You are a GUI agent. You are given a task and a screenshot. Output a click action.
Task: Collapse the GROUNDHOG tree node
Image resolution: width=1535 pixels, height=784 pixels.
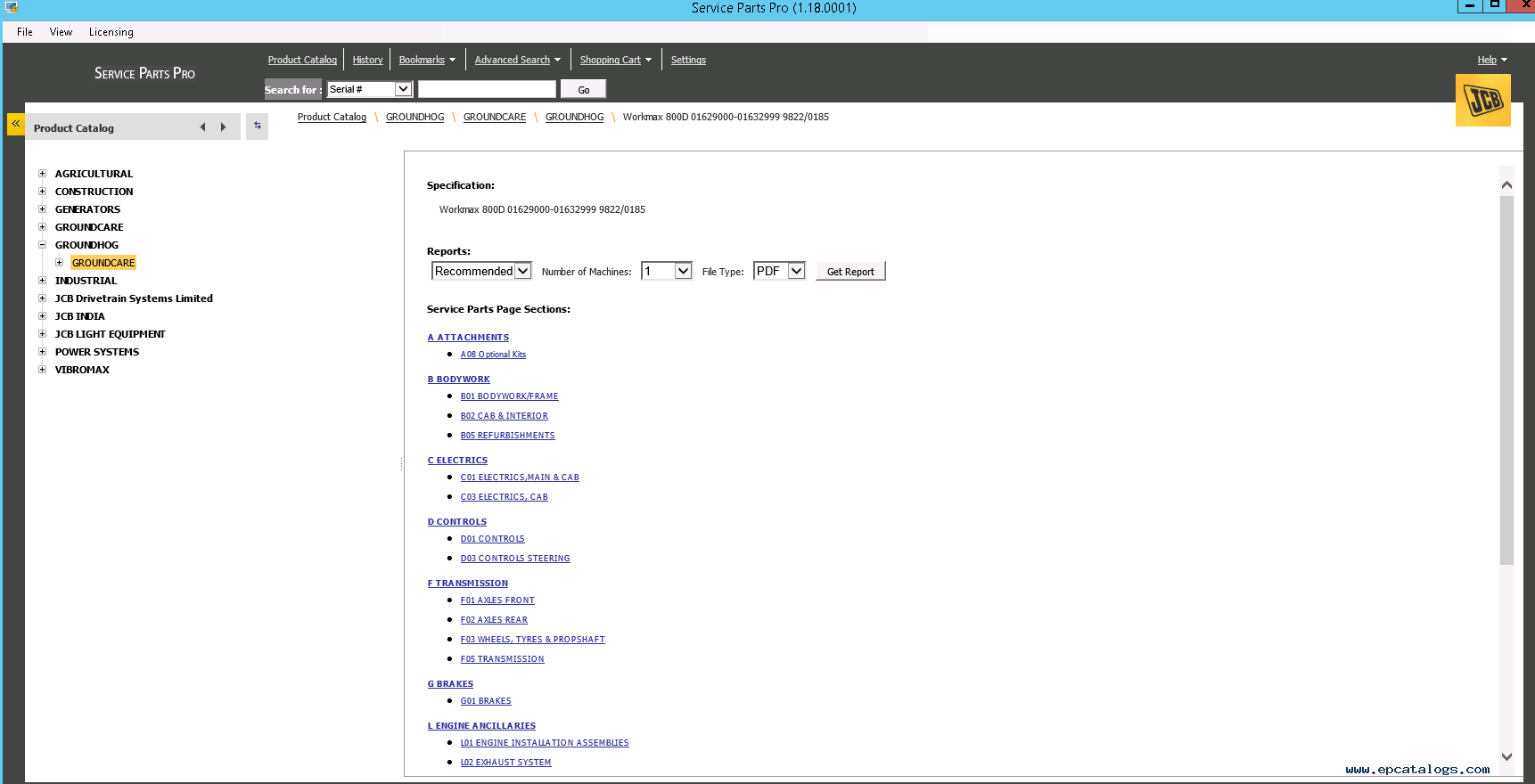point(42,245)
